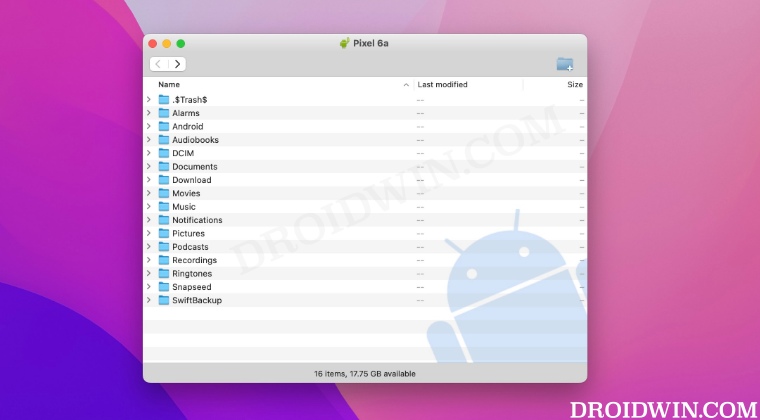Select the '.$Trash$' row name

190,100
